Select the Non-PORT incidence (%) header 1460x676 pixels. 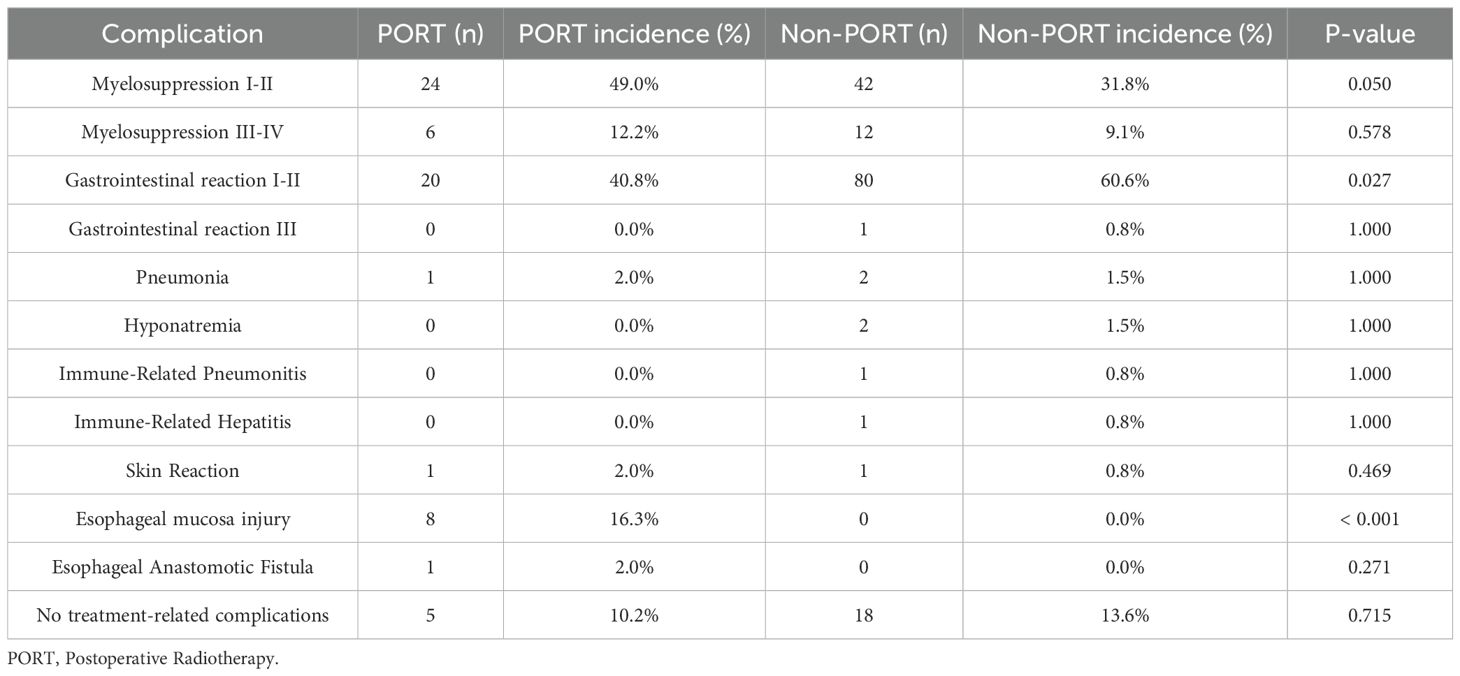1125,34
